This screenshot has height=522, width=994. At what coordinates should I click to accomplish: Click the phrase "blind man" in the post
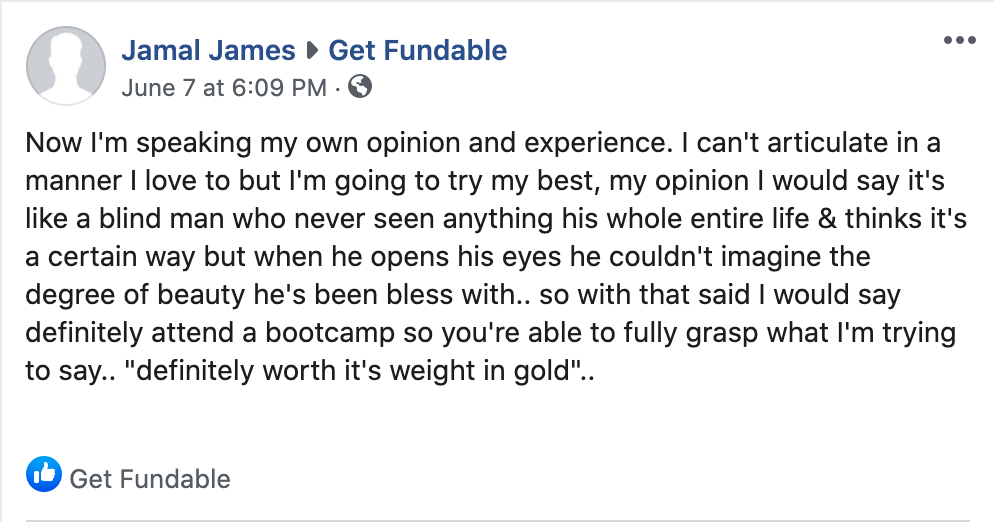161,218
